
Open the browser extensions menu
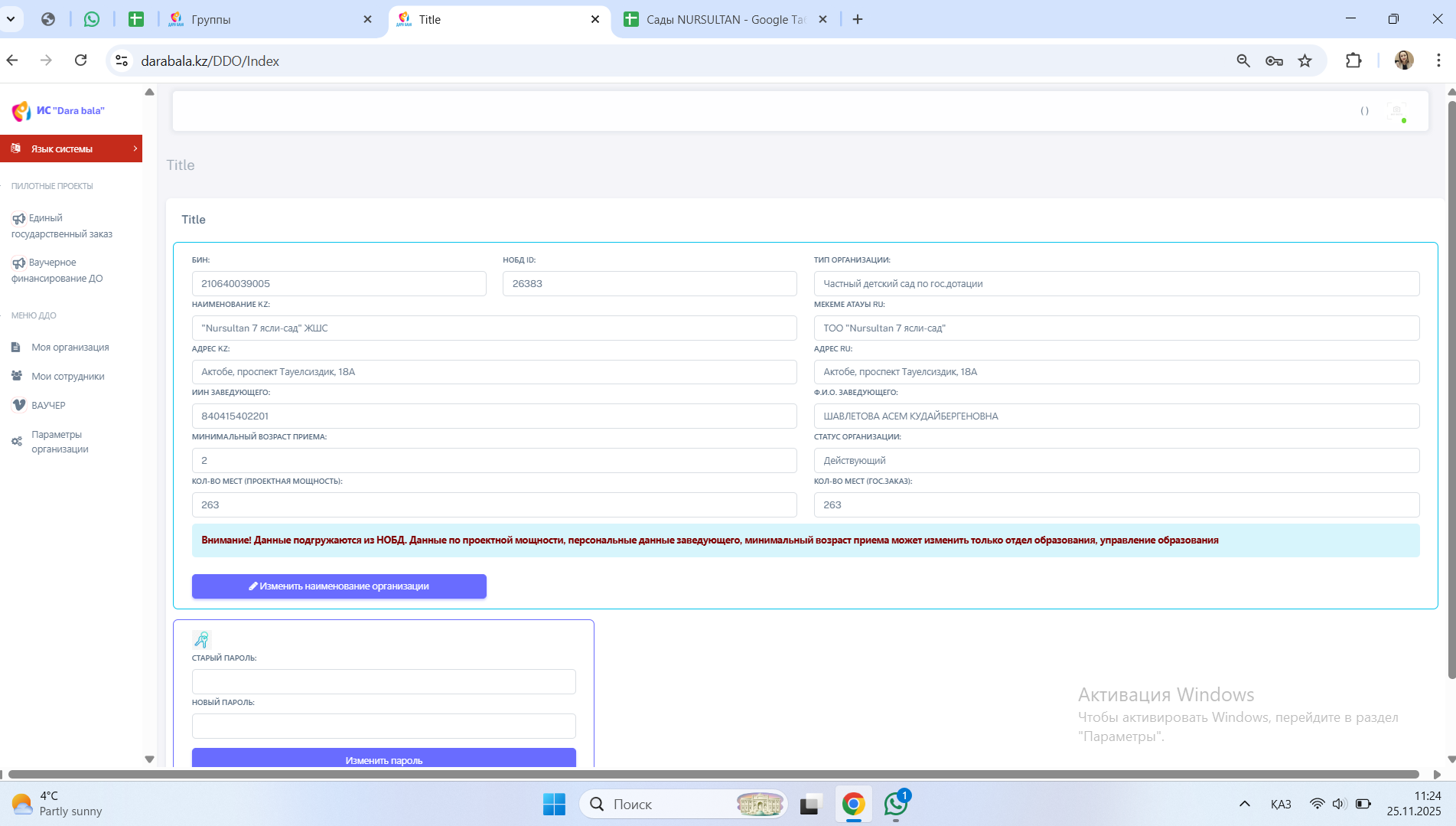click(x=1353, y=60)
